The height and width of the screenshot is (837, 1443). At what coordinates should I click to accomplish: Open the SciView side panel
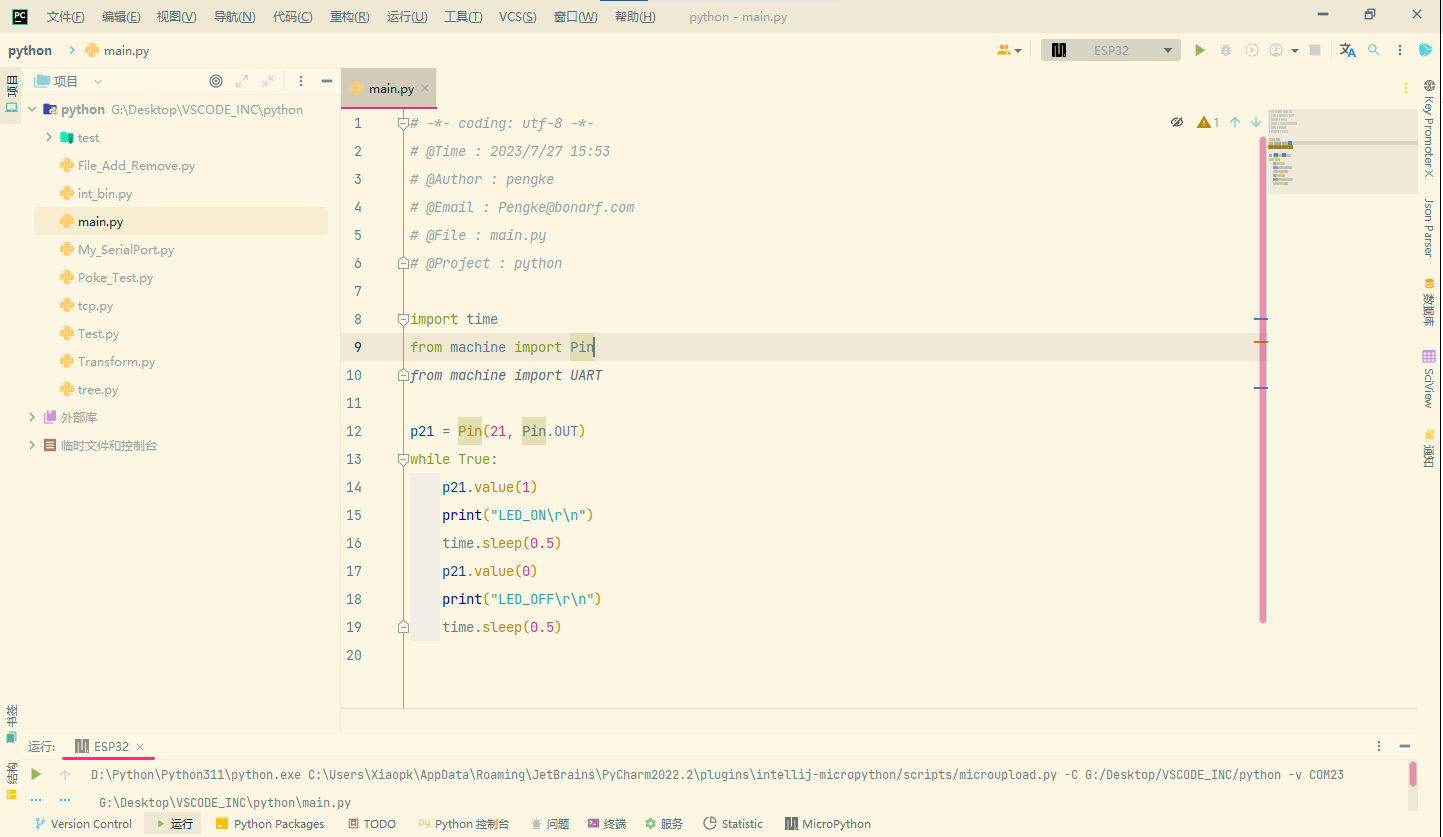(1429, 378)
